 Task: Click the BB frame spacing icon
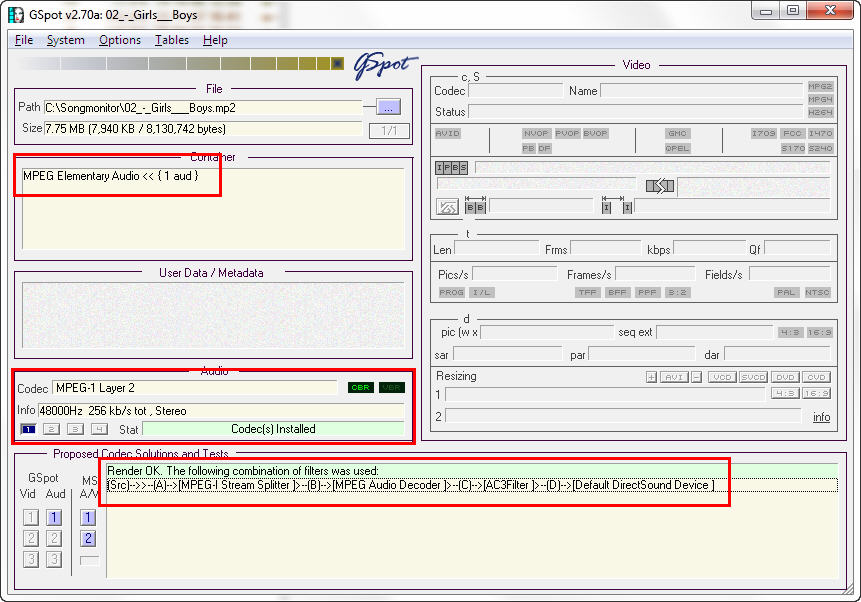[x=475, y=206]
